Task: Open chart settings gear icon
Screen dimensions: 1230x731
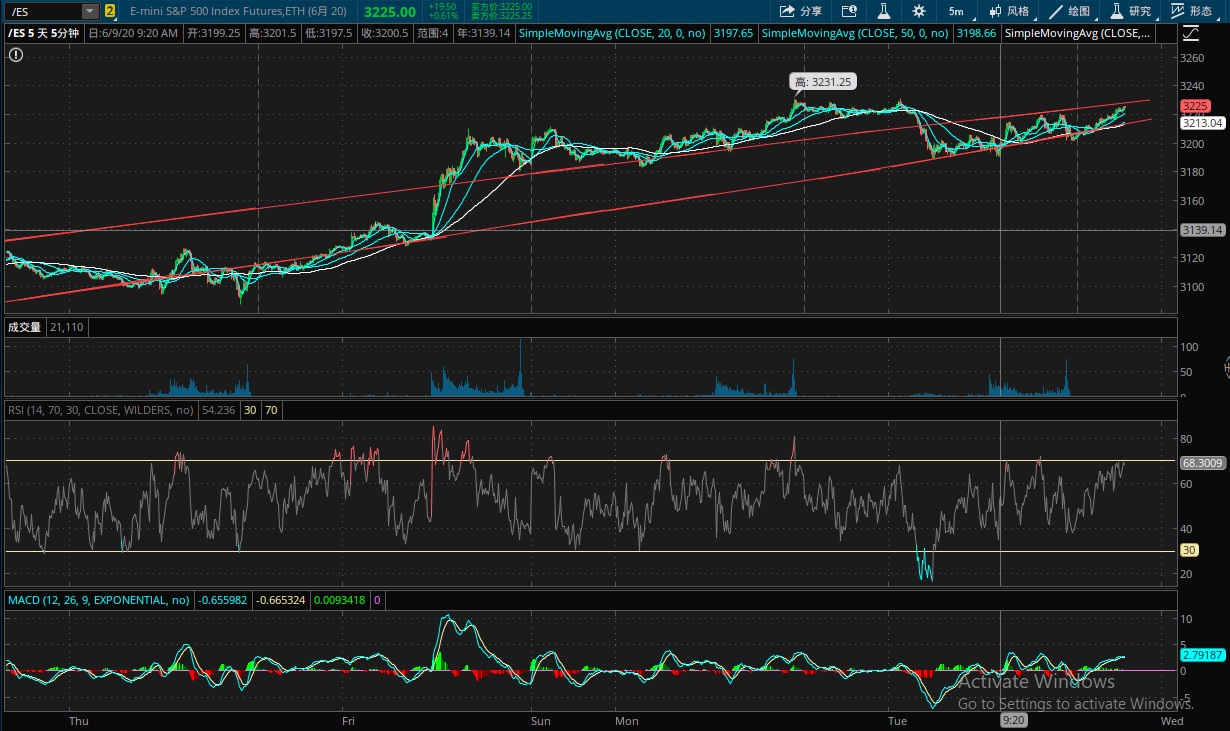Action: (x=919, y=11)
